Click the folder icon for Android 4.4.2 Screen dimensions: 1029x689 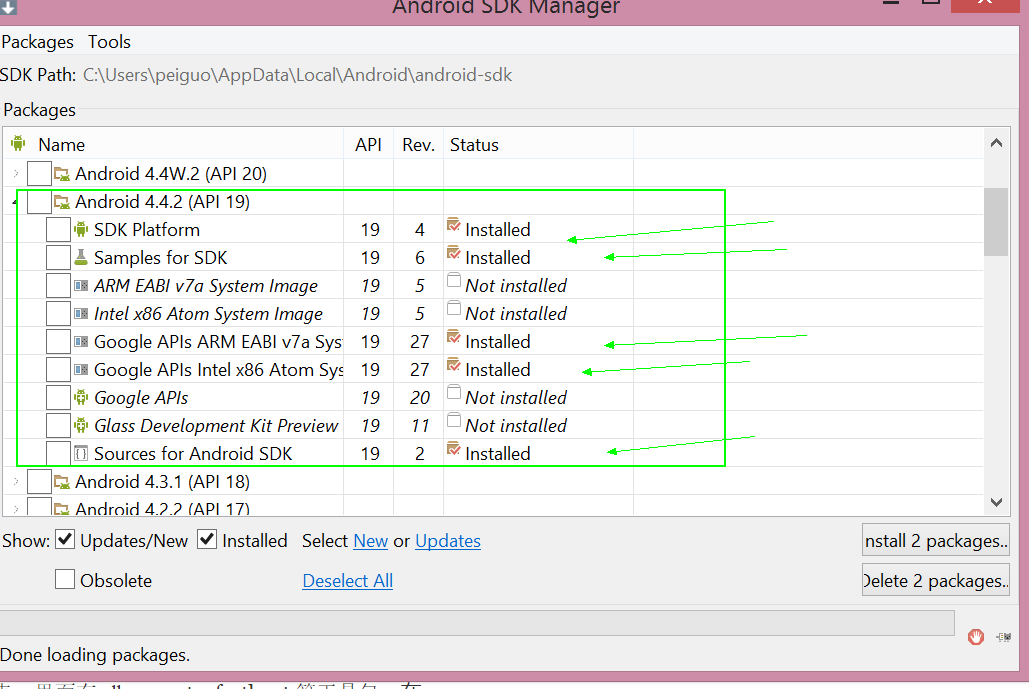(x=62, y=202)
